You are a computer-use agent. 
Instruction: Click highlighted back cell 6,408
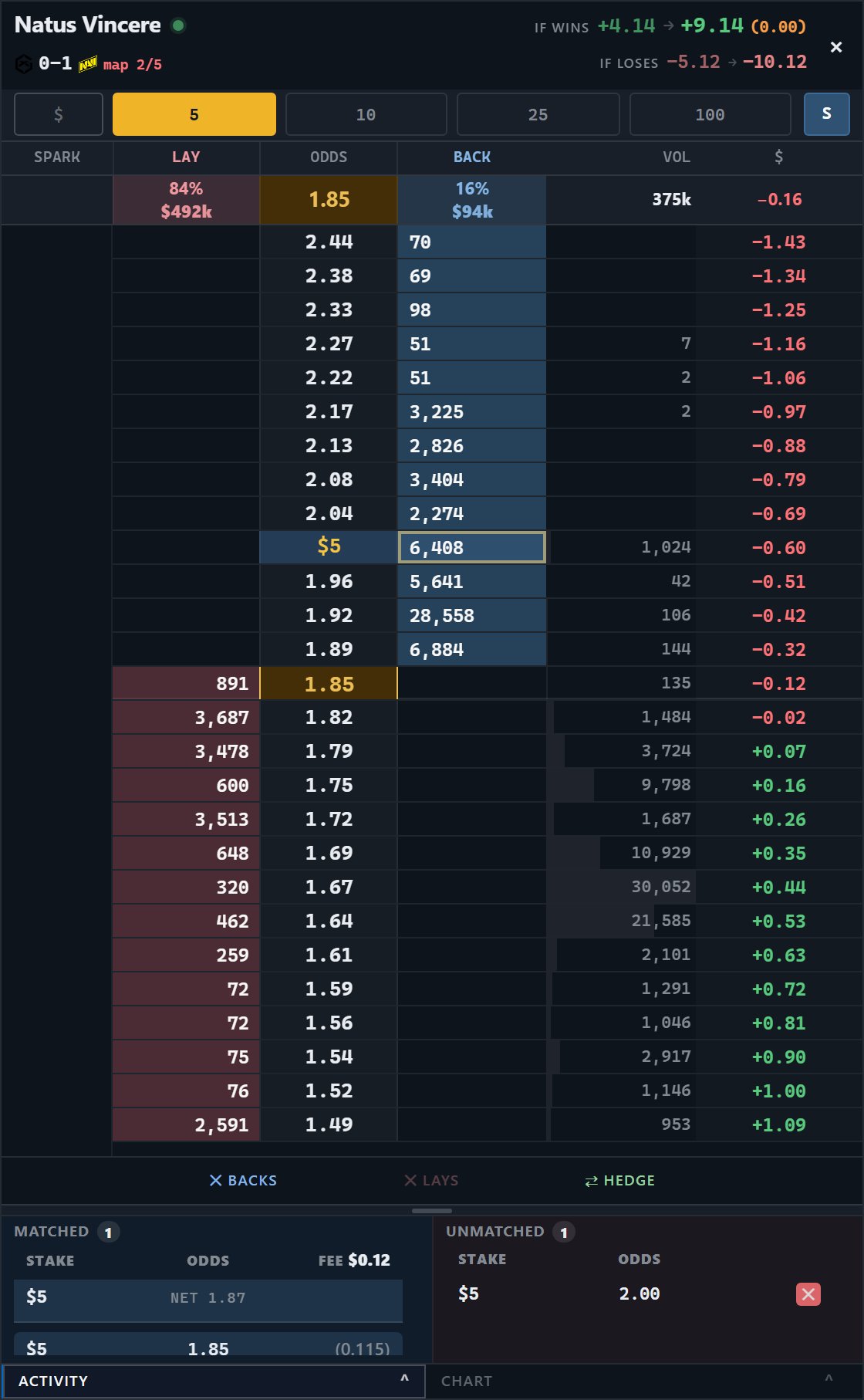pyautogui.click(x=472, y=548)
